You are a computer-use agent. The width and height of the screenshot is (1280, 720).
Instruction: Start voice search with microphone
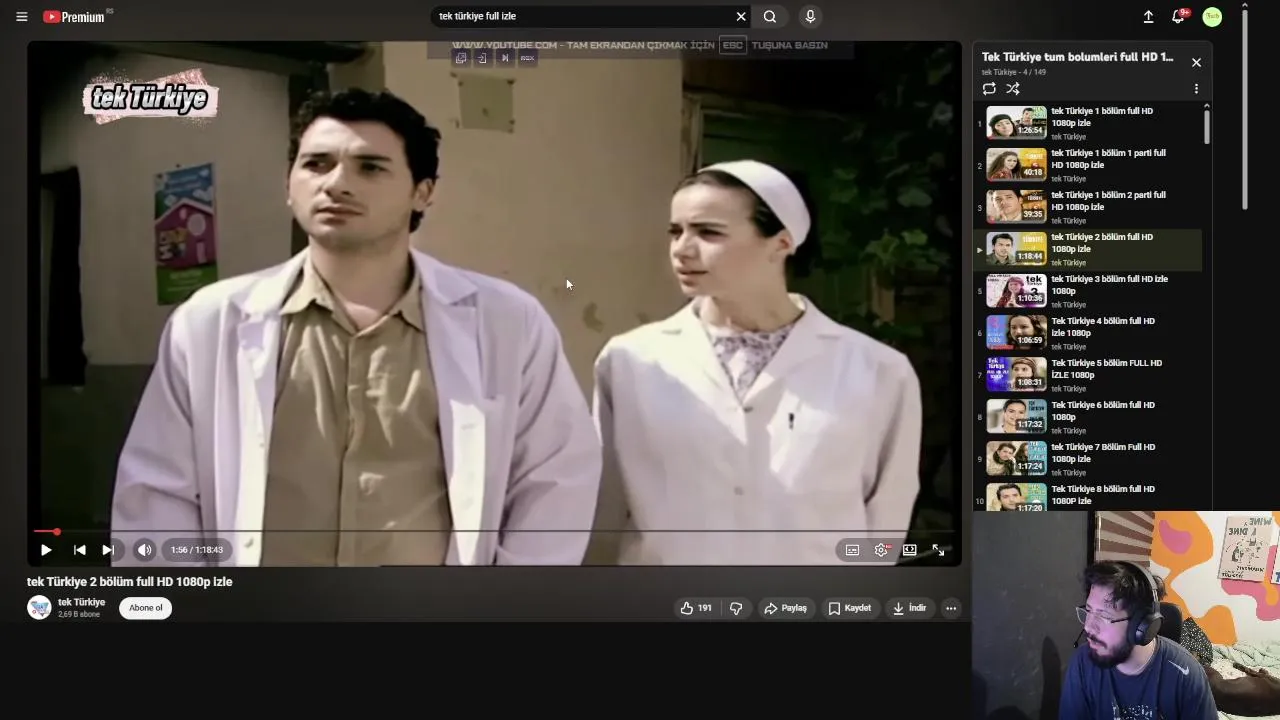click(x=810, y=17)
